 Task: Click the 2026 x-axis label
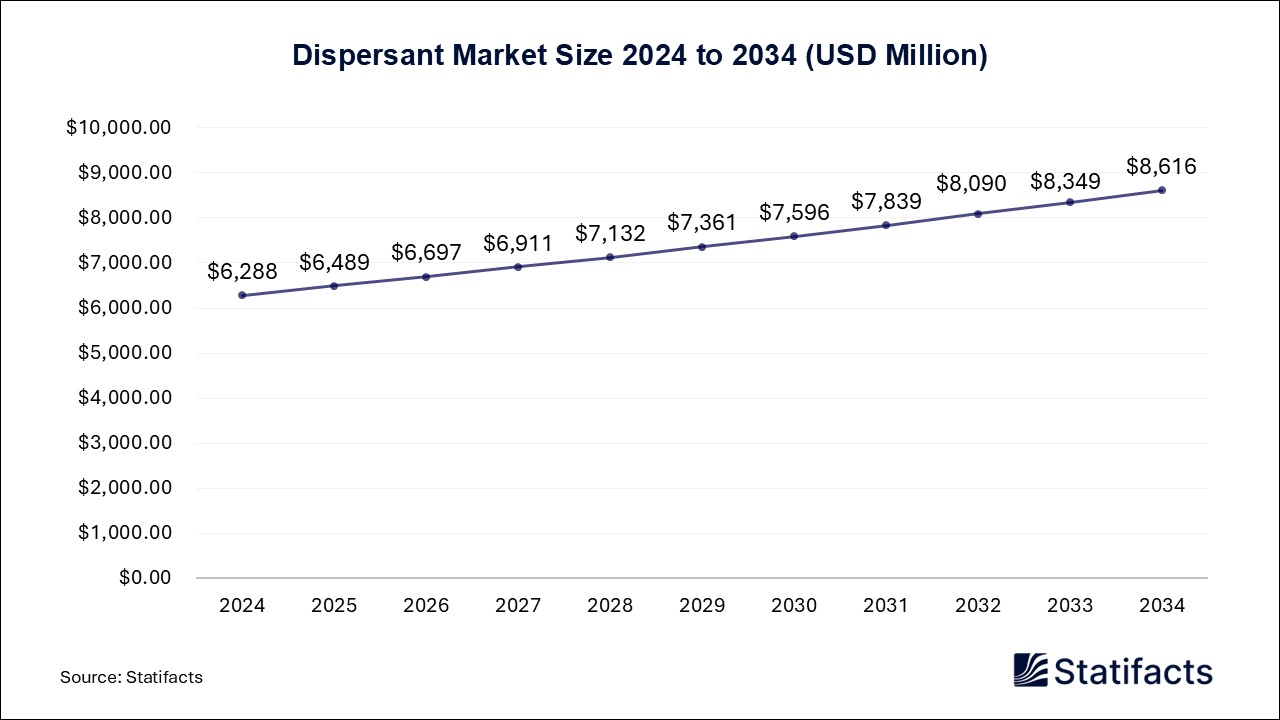point(426,606)
